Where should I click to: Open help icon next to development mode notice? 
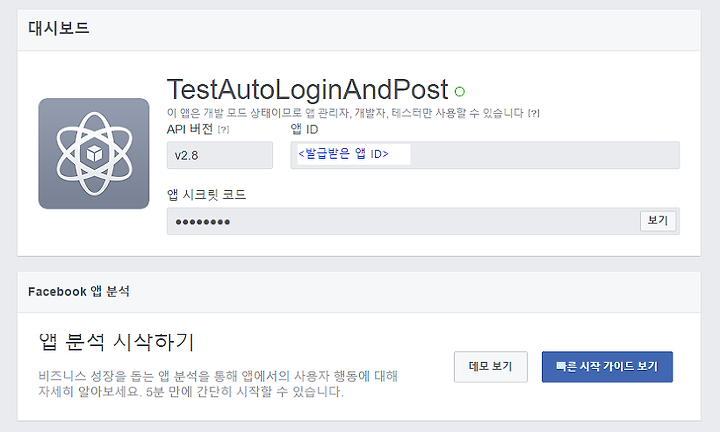534,113
